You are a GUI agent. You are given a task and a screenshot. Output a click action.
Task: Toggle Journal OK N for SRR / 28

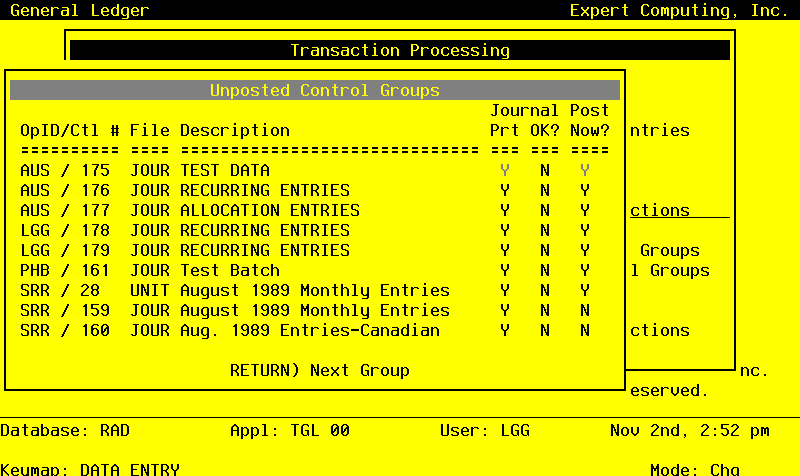click(545, 290)
